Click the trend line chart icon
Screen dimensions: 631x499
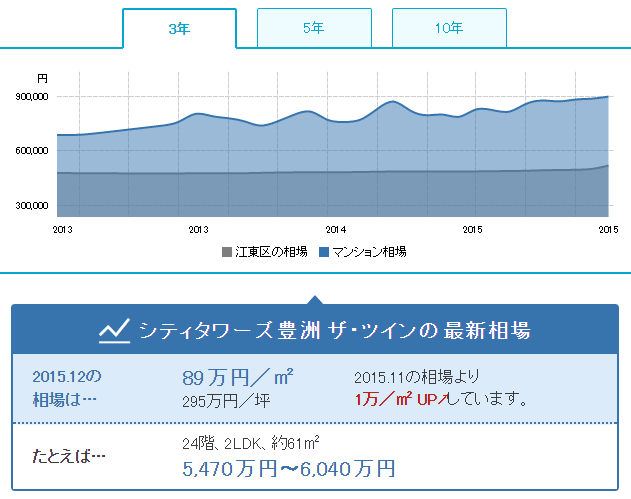coord(115,331)
